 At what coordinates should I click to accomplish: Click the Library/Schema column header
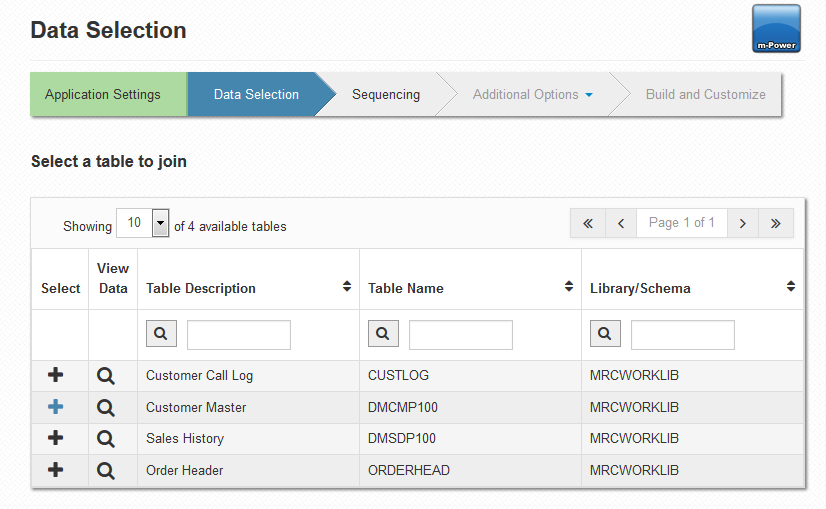pos(640,288)
